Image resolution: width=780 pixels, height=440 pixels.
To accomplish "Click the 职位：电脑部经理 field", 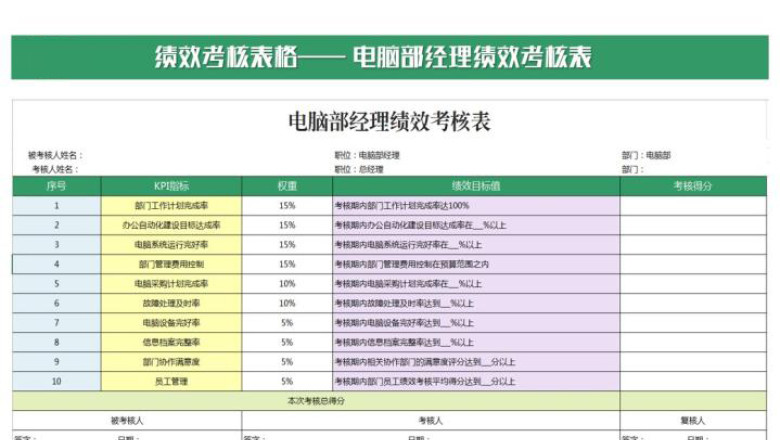I will pos(367,156).
